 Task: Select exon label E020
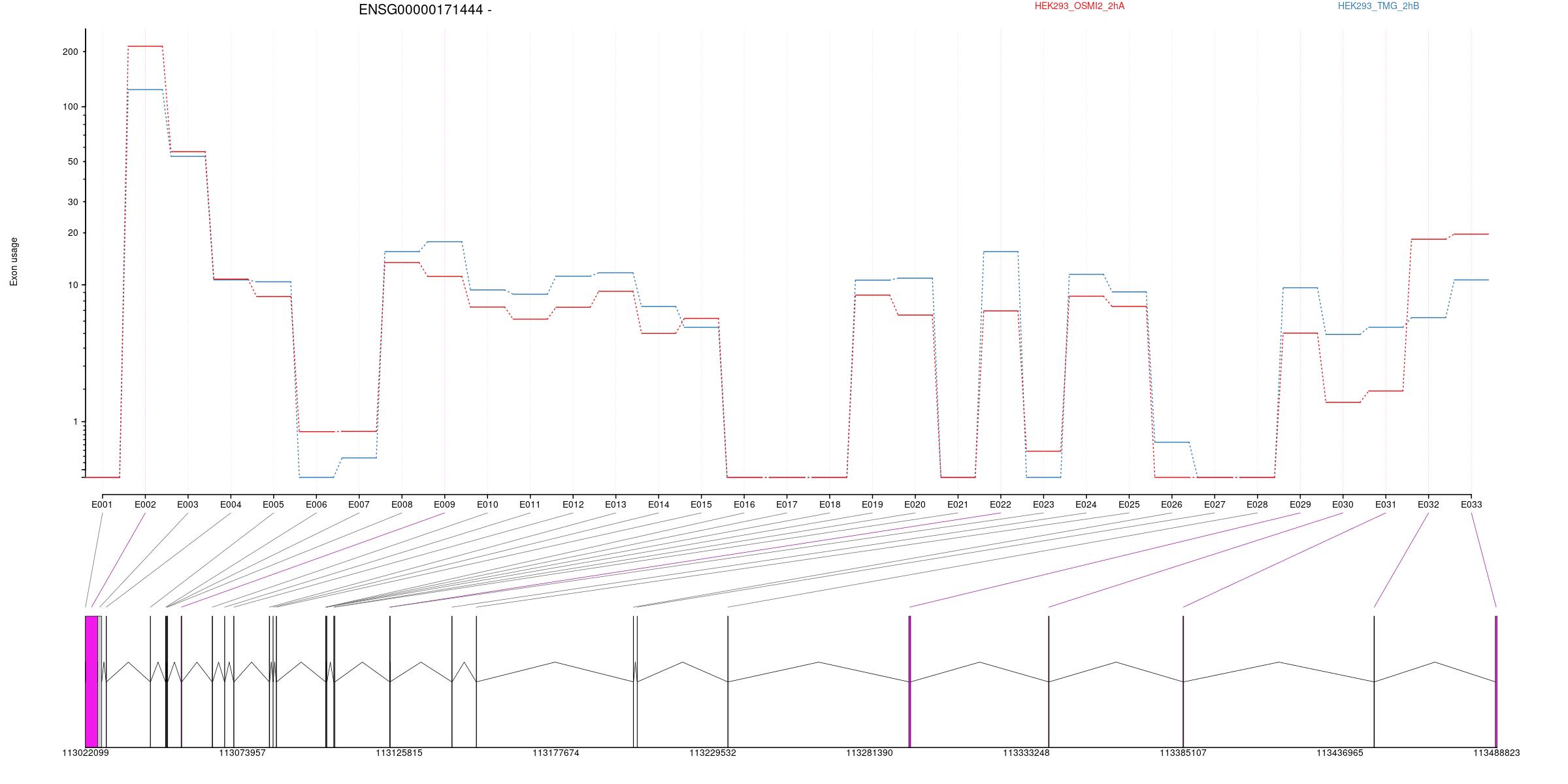(915, 504)
